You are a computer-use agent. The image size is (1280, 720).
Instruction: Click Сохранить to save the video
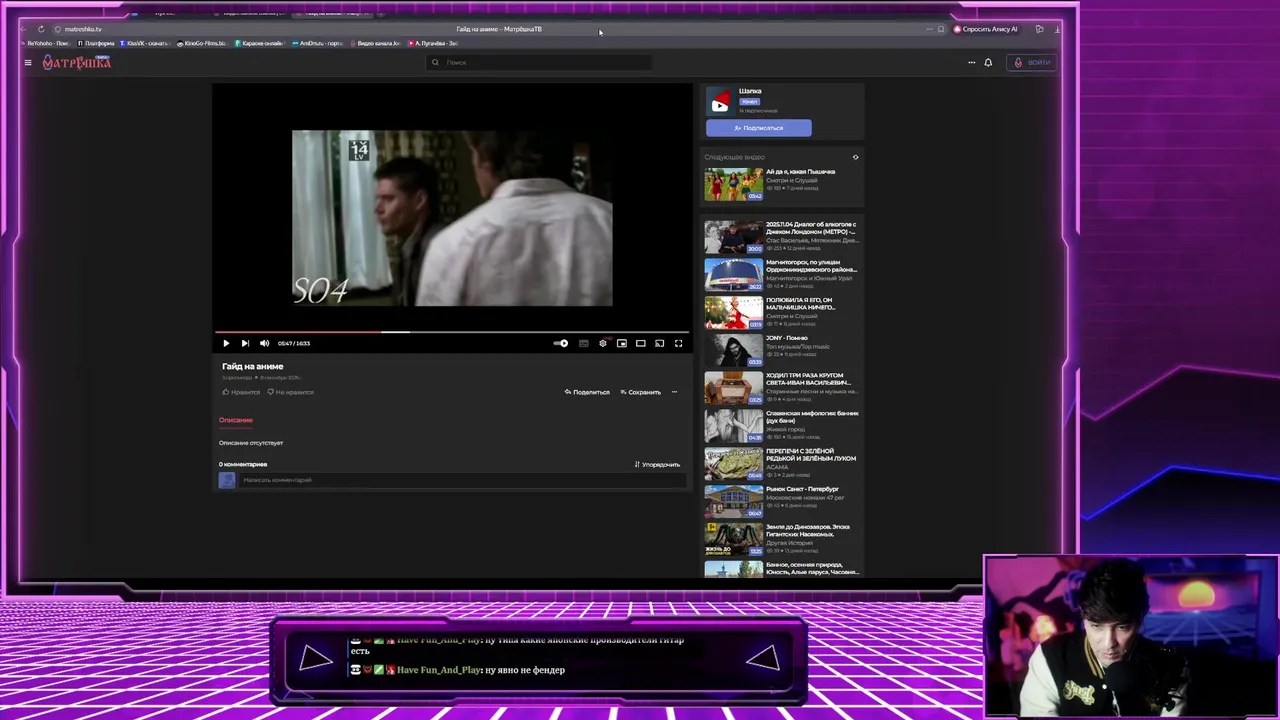click(641, 392)
